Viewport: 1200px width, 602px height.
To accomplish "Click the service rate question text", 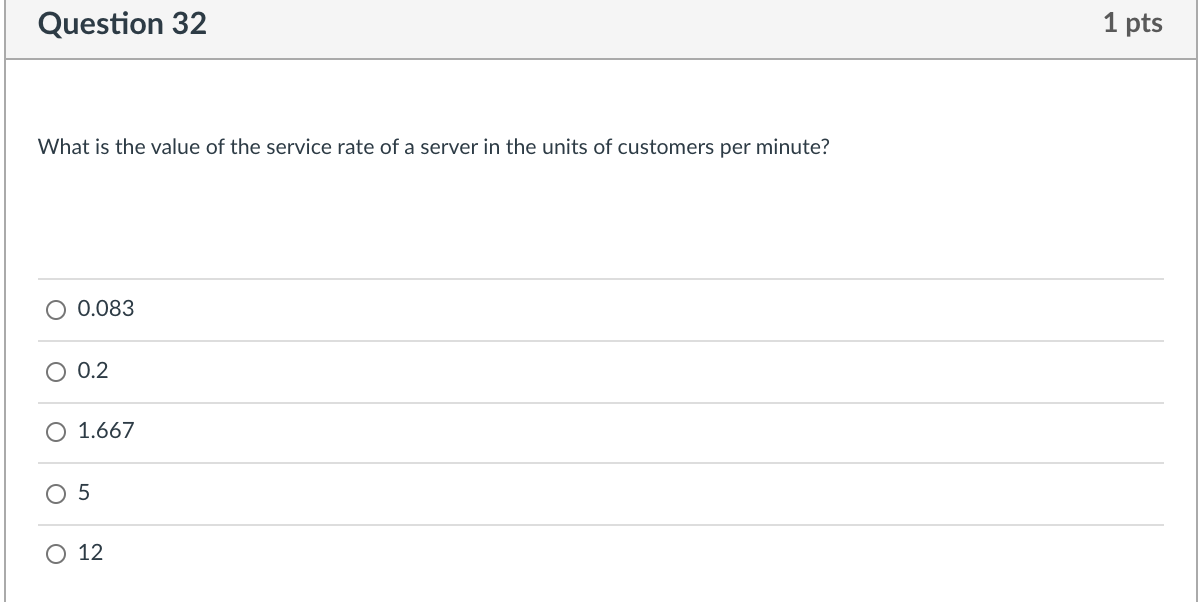I will (x=433, y=148).
